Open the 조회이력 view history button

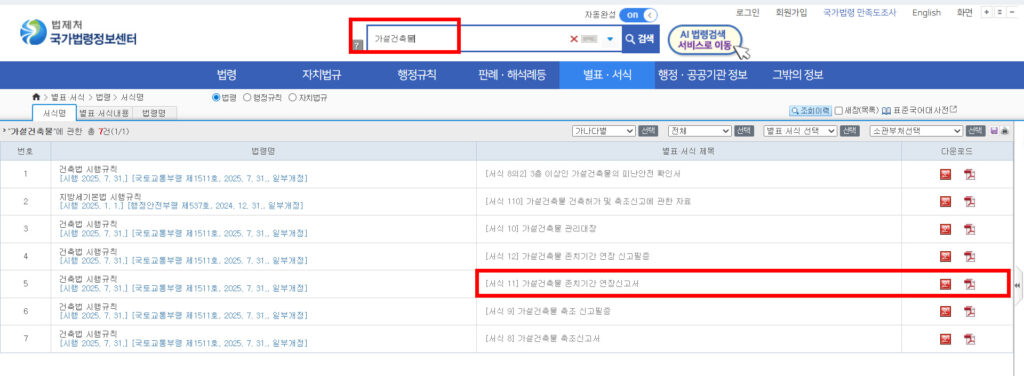point(810,111)
